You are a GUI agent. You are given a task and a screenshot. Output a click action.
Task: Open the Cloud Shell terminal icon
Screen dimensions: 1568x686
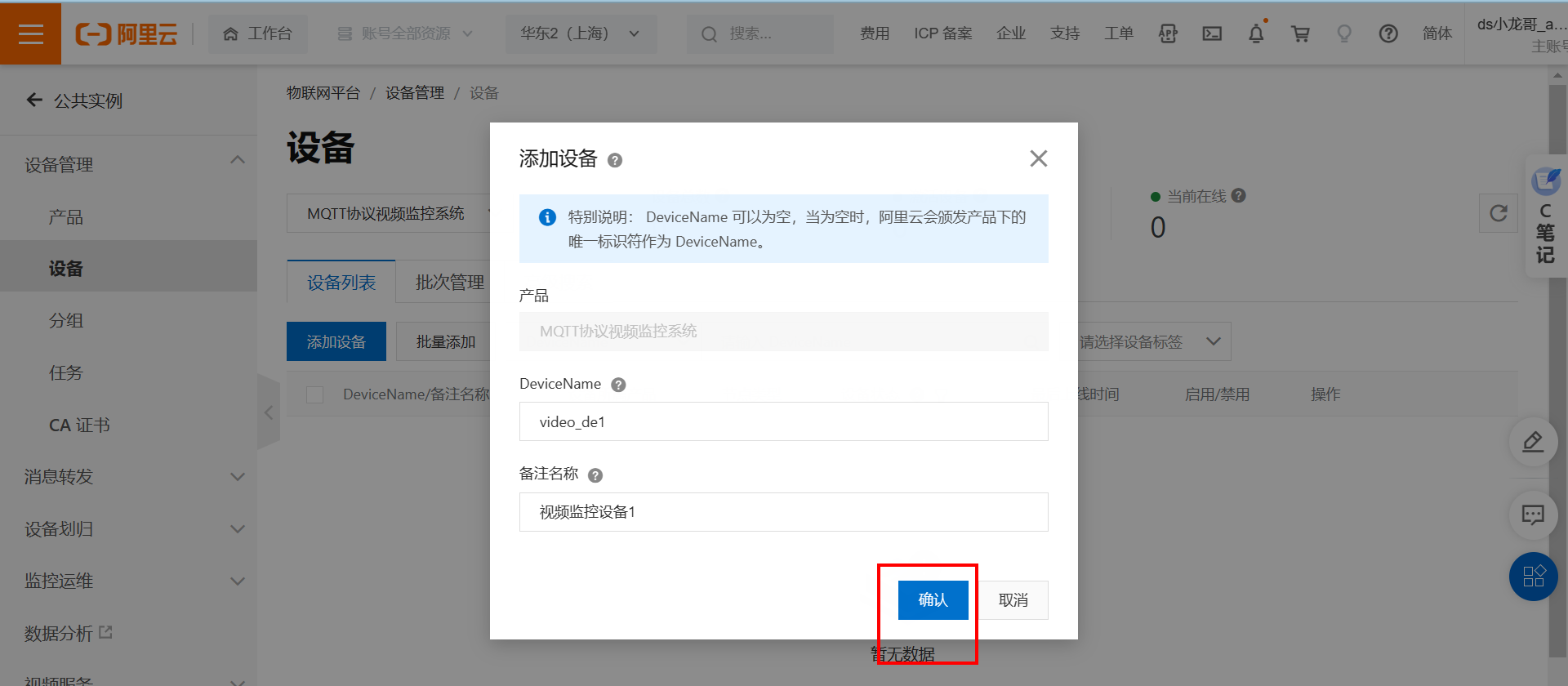pyautogui.click(x=1212, y=33)
